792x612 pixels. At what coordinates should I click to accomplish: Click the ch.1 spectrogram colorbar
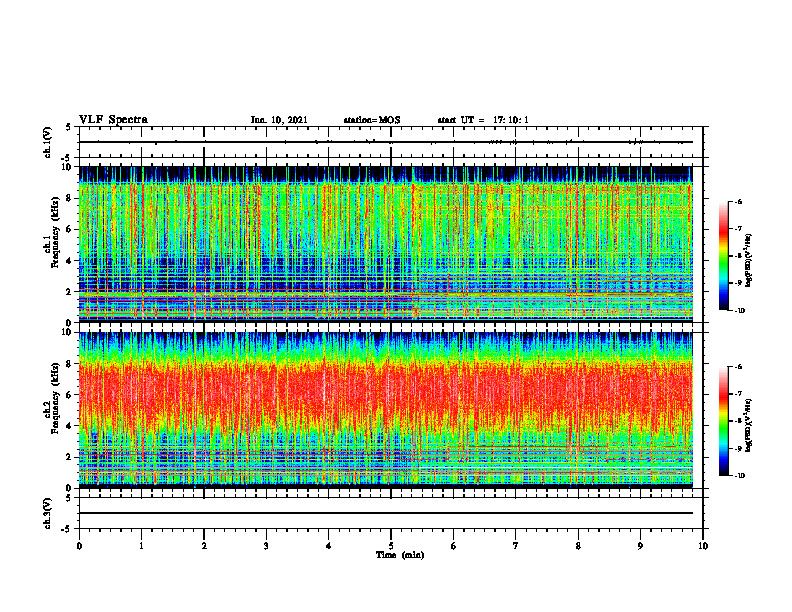coord(723,256)
